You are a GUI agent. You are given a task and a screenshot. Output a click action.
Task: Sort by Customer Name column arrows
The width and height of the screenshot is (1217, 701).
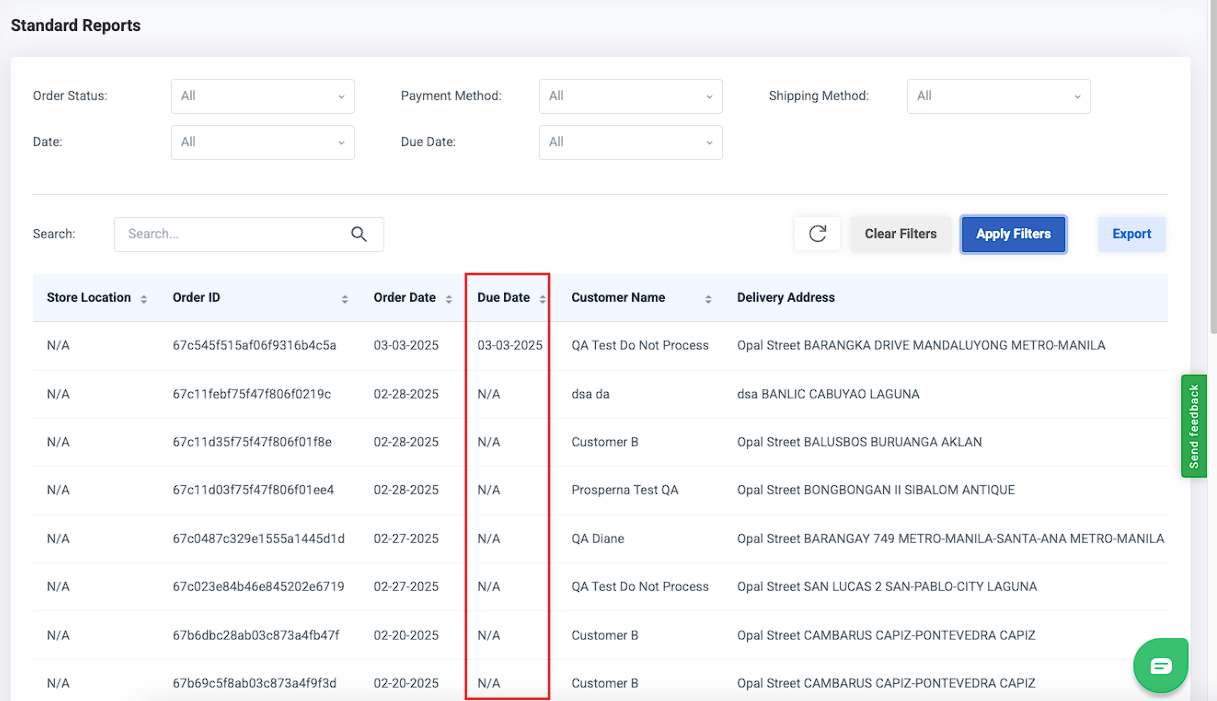point(708,299)
